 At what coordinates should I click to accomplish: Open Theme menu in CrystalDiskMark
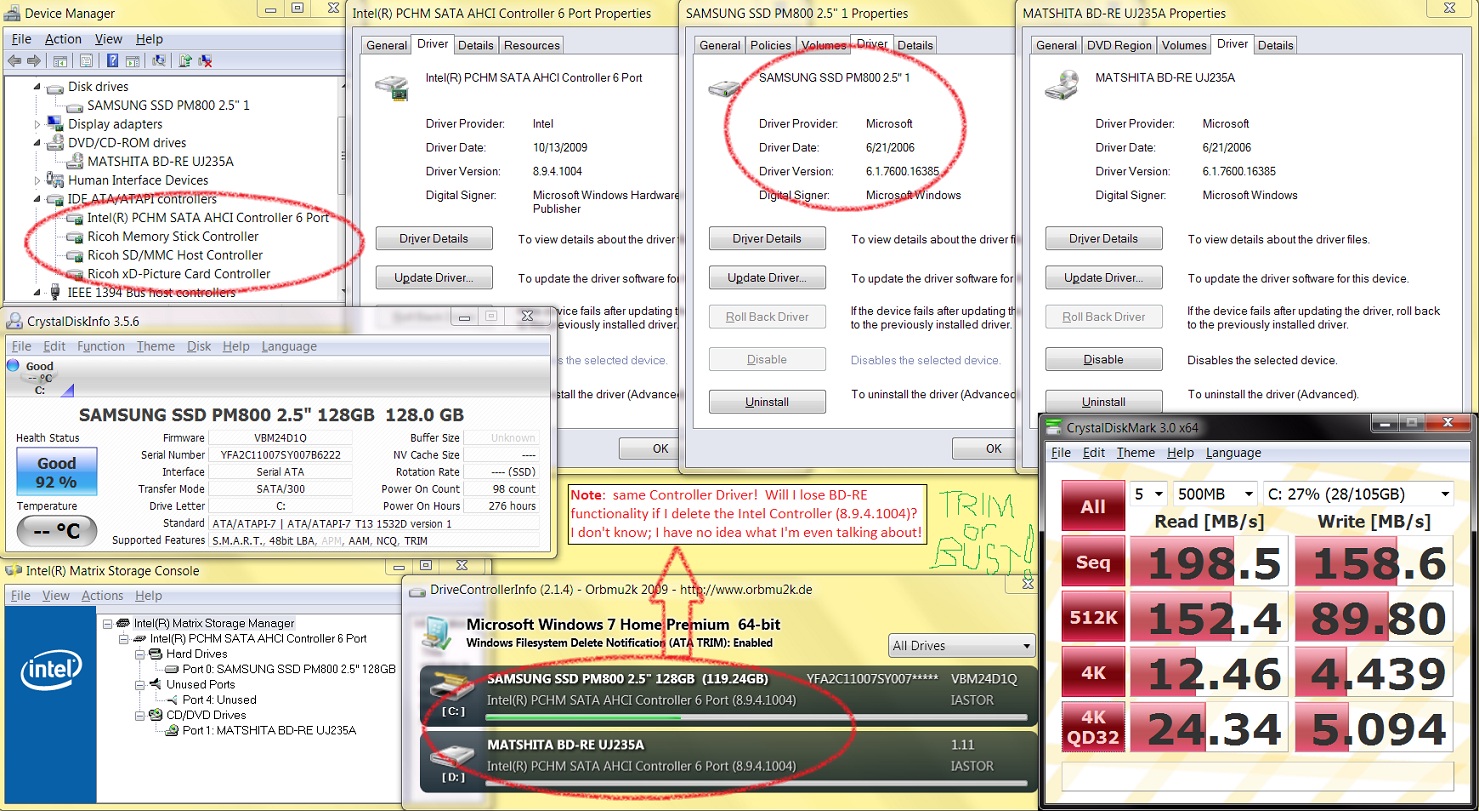[x=1135, y=452]
